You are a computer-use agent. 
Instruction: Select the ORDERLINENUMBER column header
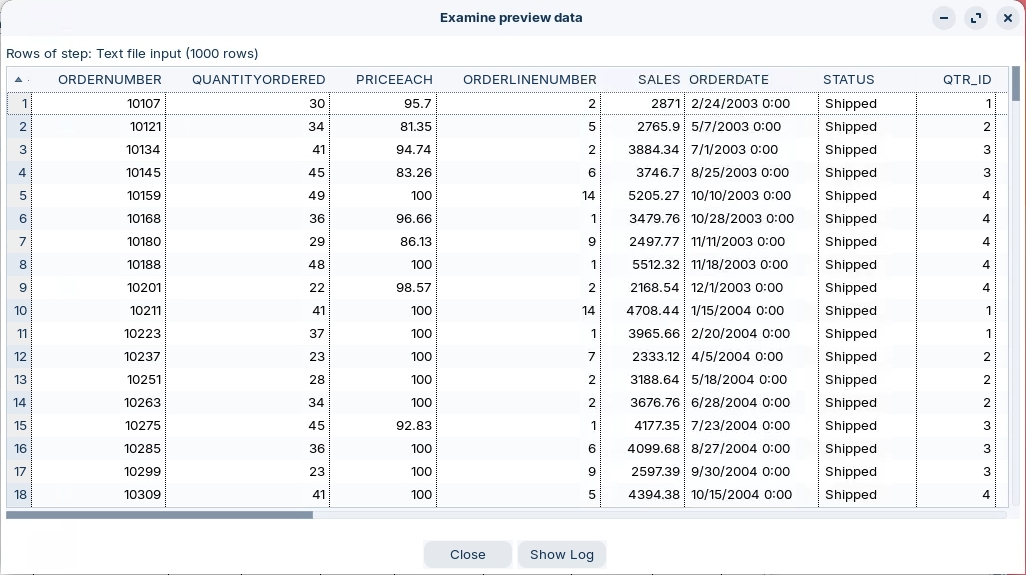tap(529, 79)
